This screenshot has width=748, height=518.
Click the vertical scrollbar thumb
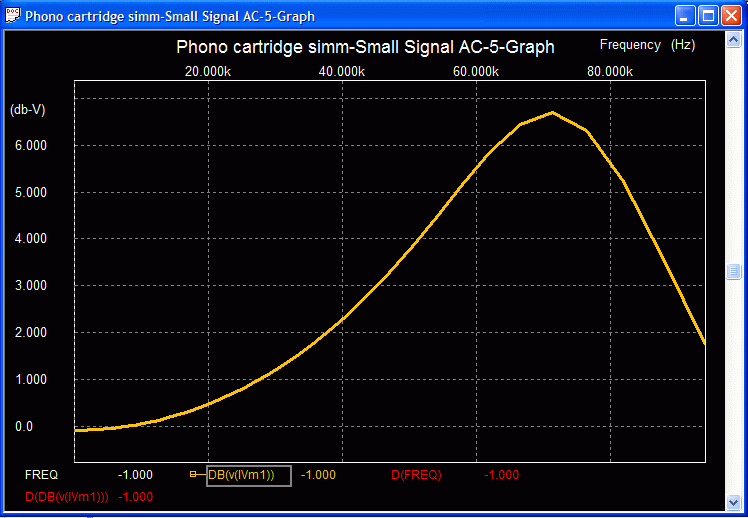pos(733,271)
